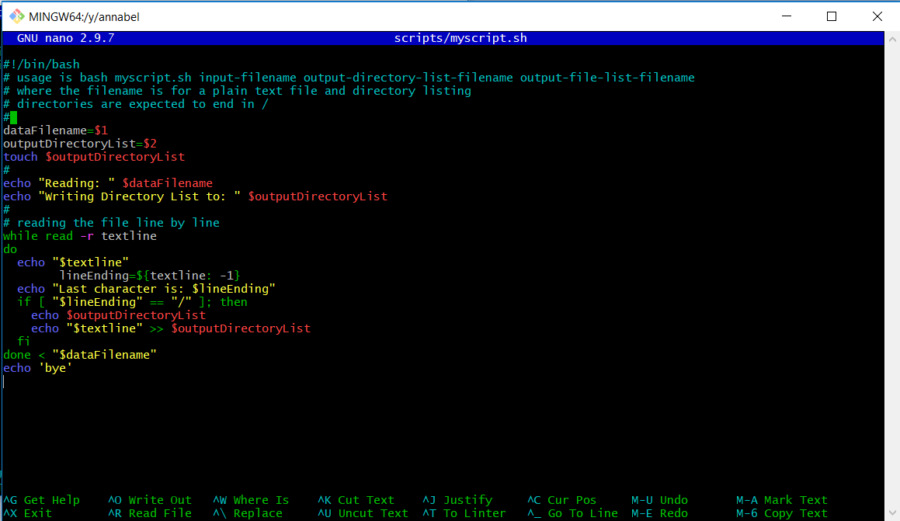Click the ^W Where Is shortcut
This screenshot has height=521, width=900.
251,500
